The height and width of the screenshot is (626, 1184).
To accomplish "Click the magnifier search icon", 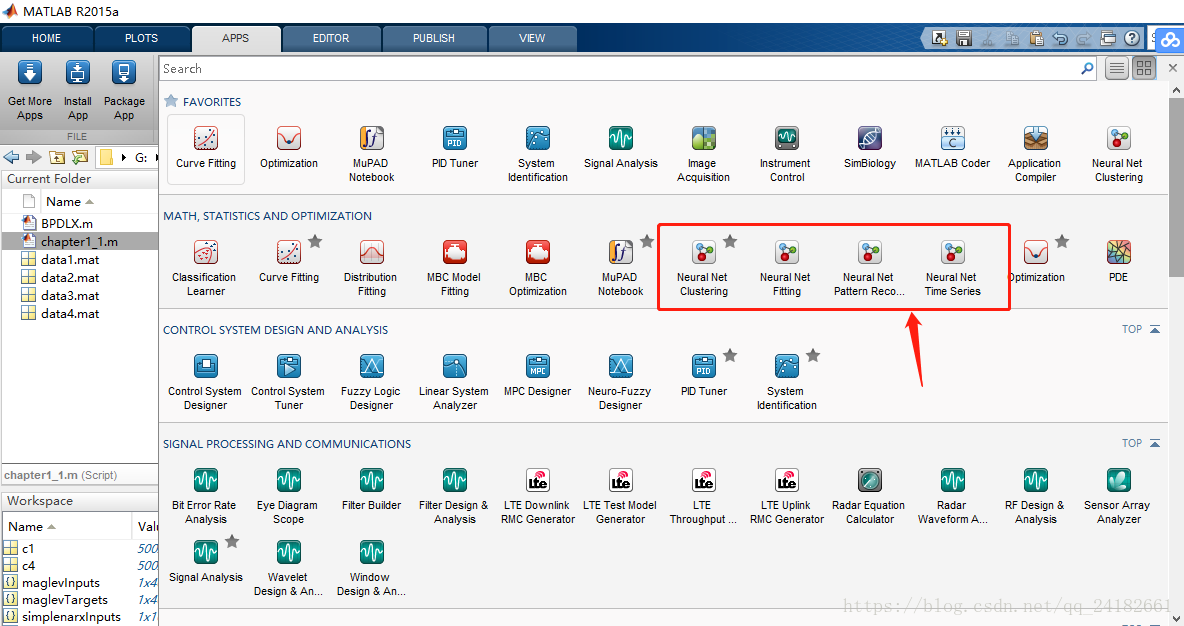I will [x=1087, y=69].
